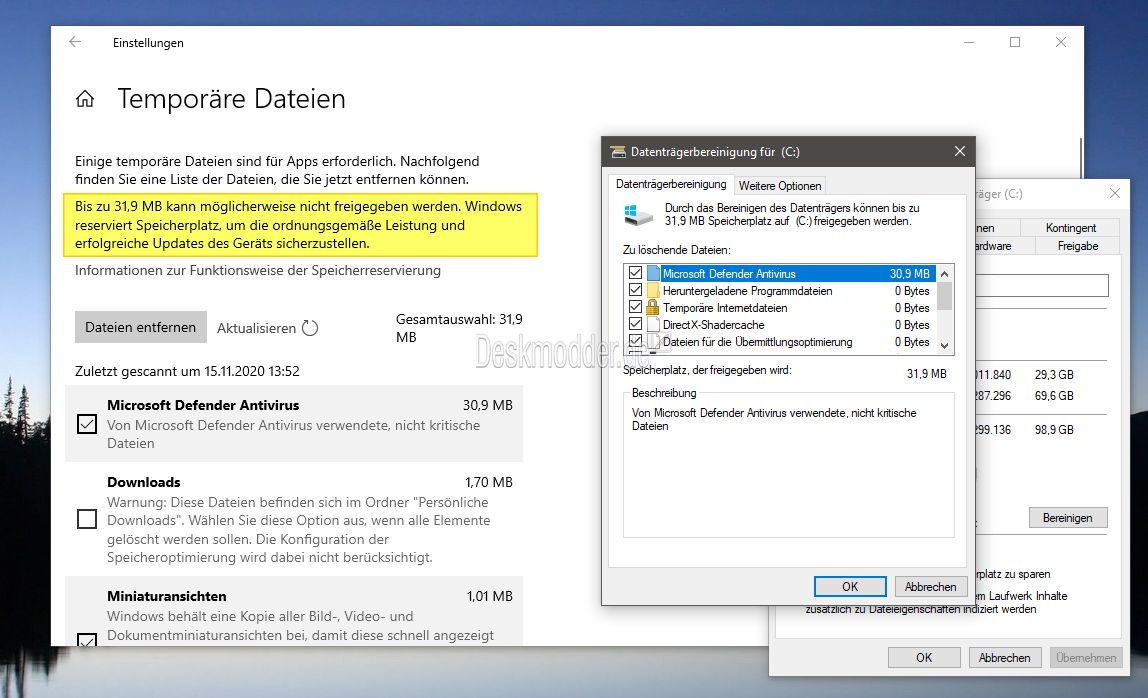Click the file icon of Dateien für die Übermittlungsoptimierung
The height and width of the screenshot is (698, 1148).
tap(653, 342)
